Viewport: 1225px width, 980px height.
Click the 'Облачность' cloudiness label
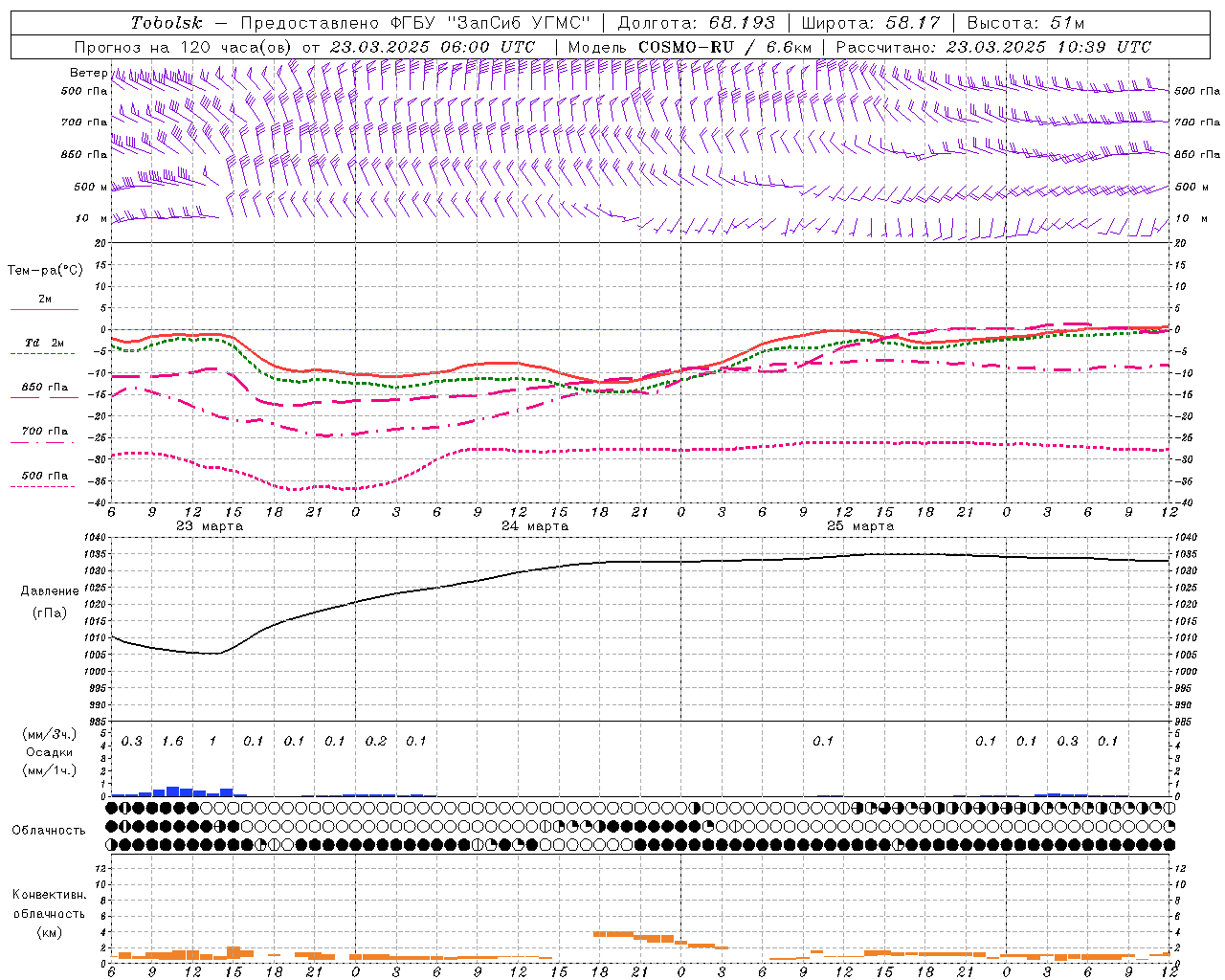(x=49, y=830)
